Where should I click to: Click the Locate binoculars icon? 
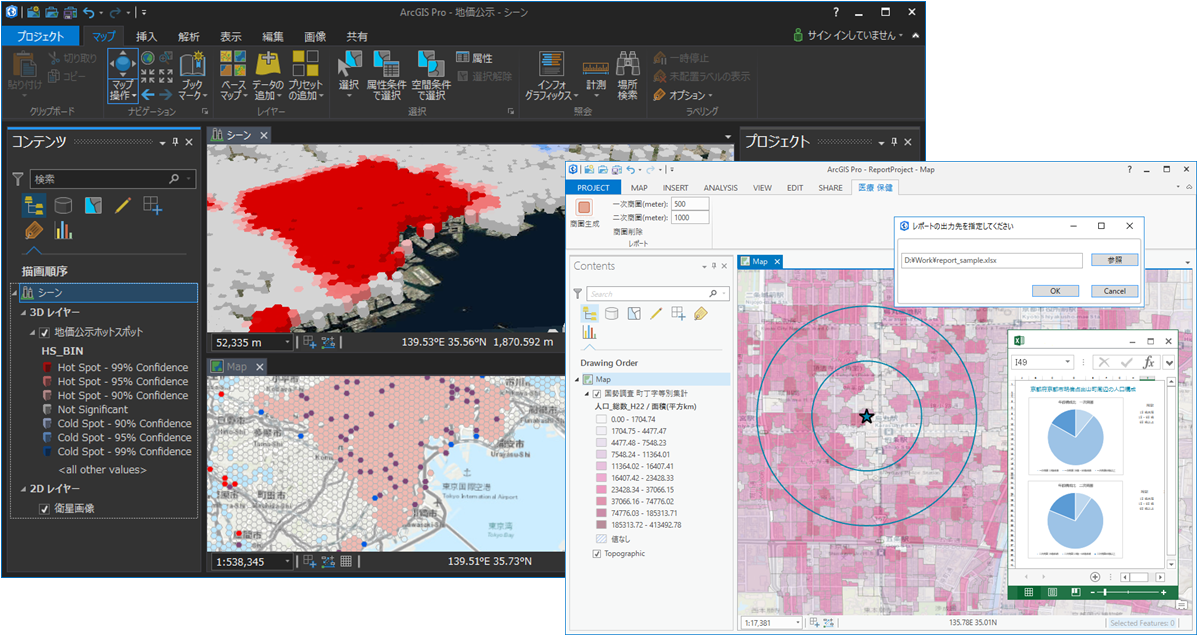[627, 64]
